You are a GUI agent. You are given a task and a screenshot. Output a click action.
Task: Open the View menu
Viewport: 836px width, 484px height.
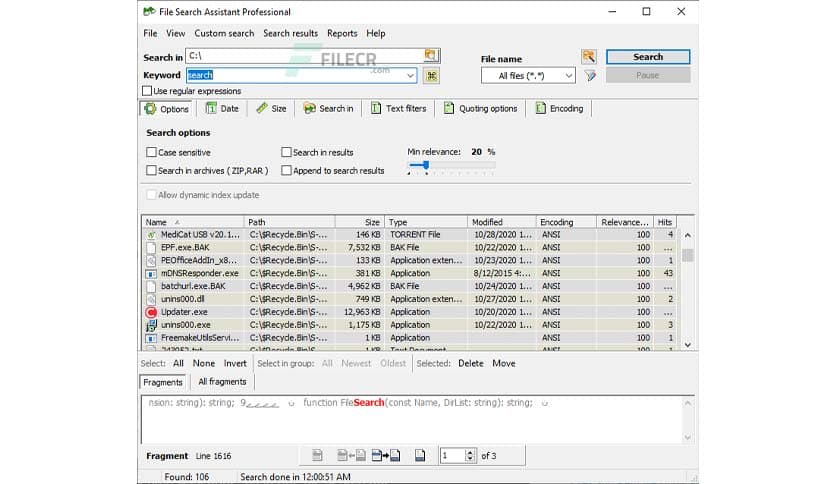coord(175,33)
